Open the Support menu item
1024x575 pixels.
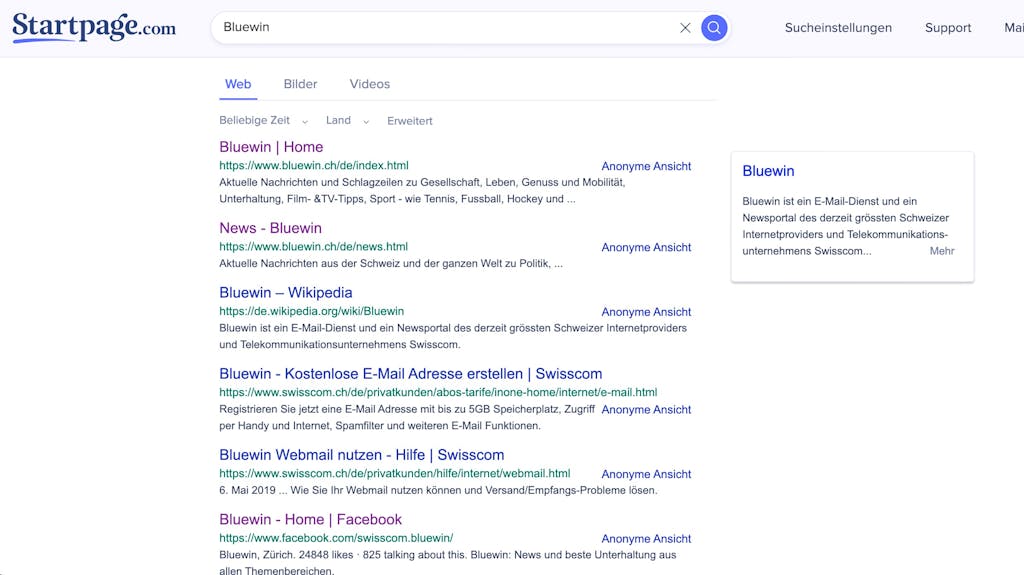click(948, 27)
